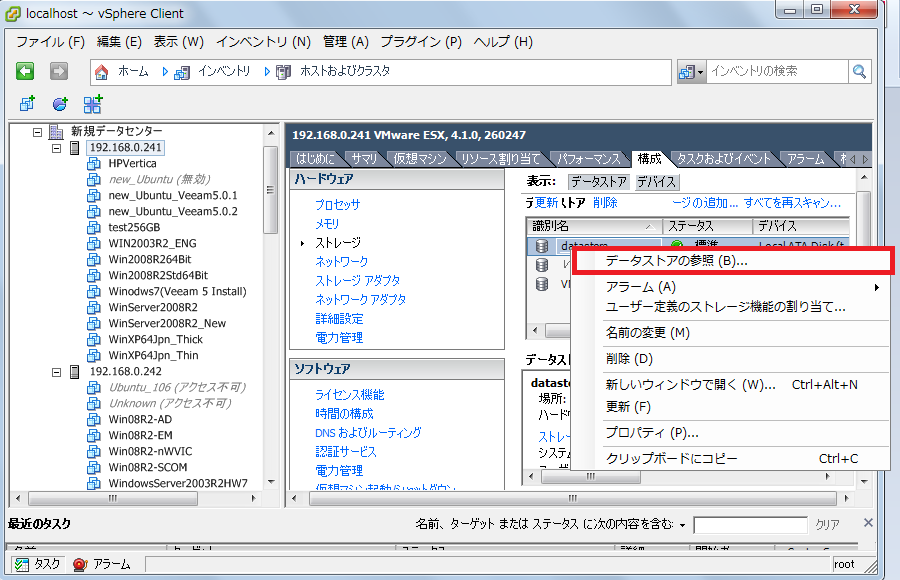This screenshot has height=580, width=900.
Task: Switch to the サマリ tab
Action: (364, 159)
